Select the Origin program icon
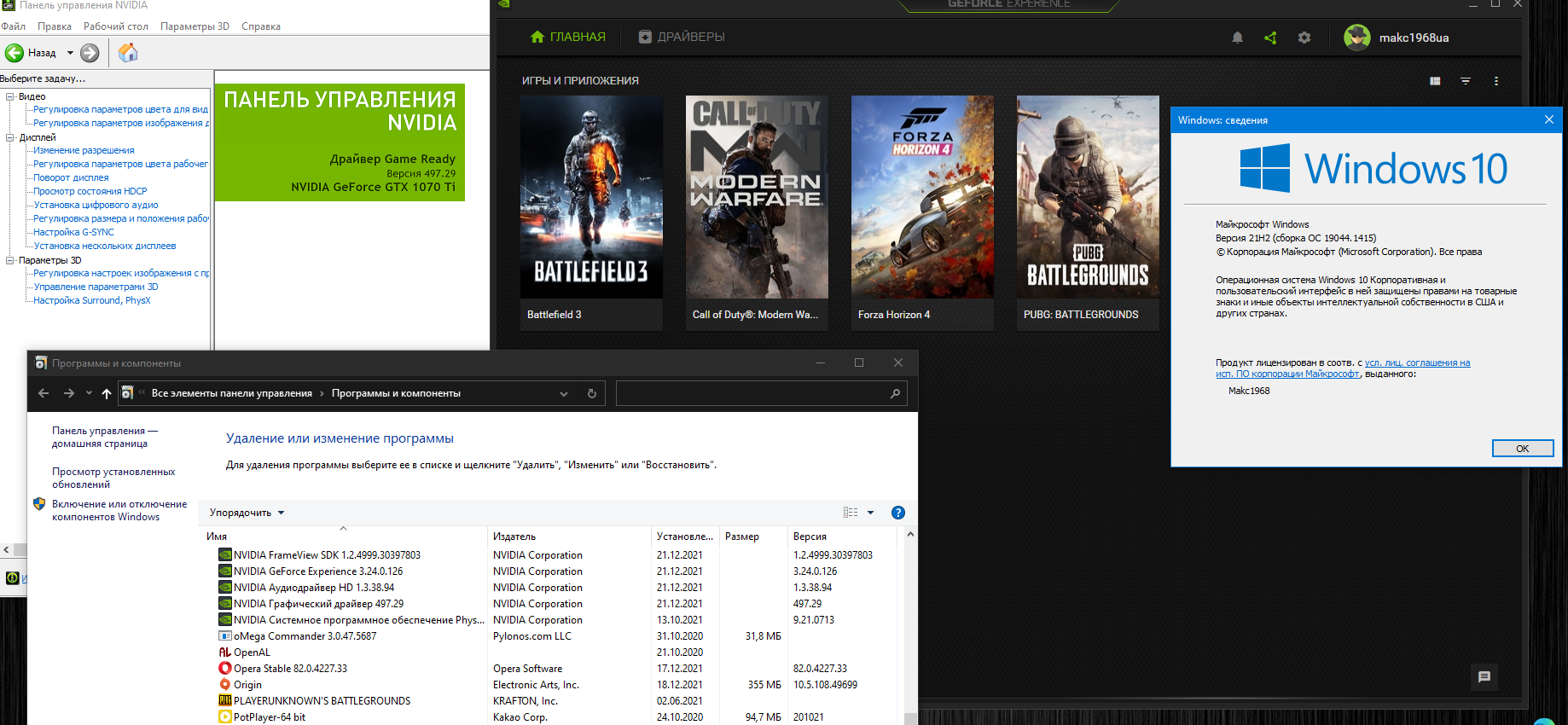The image size is (1568, 725). coord(225,685)
